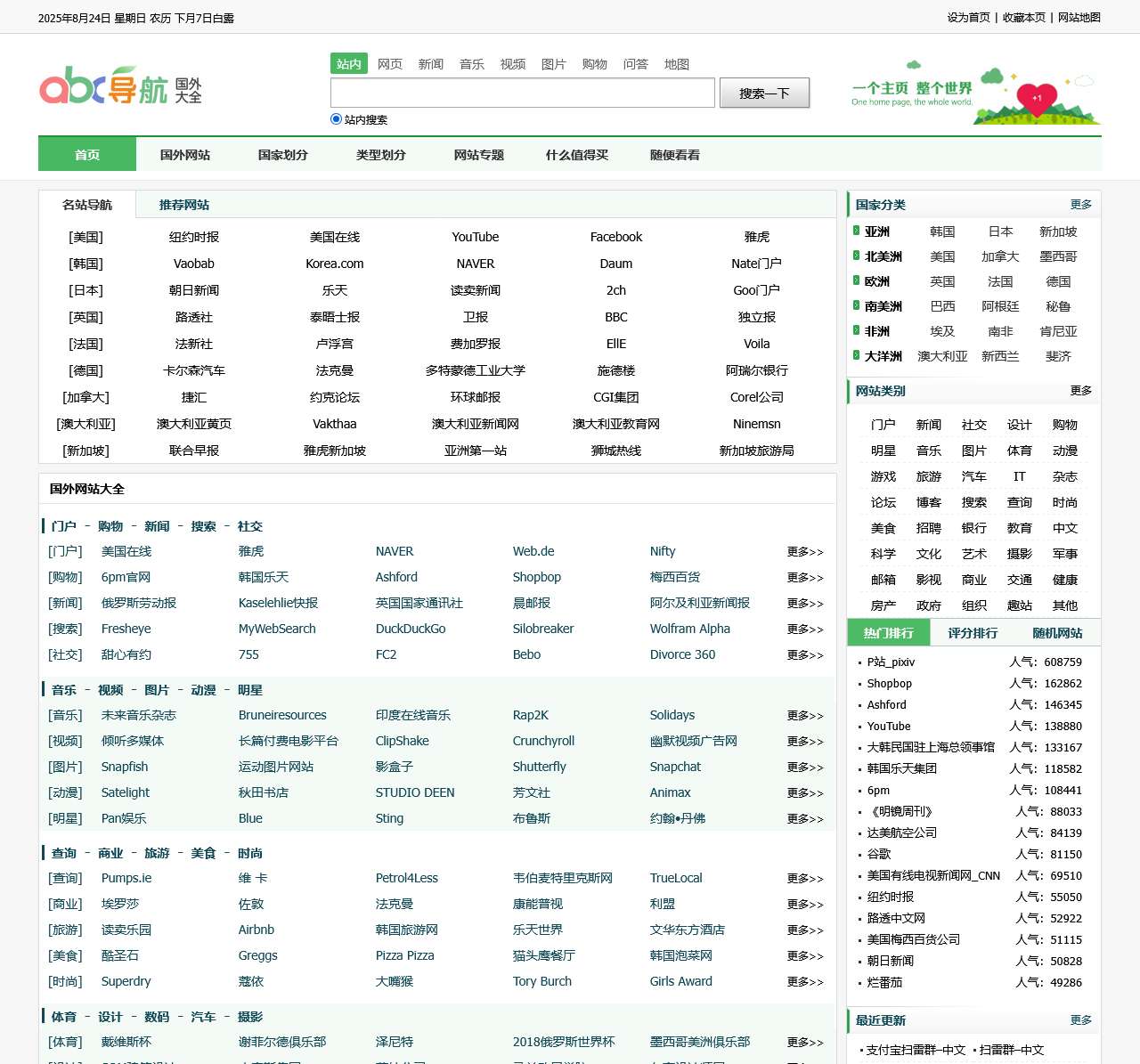Switch to 评分排行 ranking tab
This screenshot has height=1064, width=1140.
coord(973,633)
